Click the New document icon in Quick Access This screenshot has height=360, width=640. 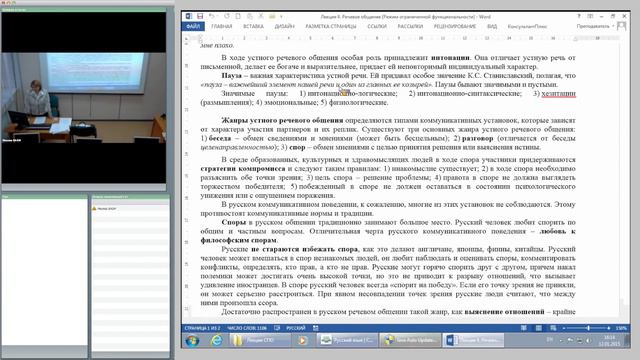(238, 16)
